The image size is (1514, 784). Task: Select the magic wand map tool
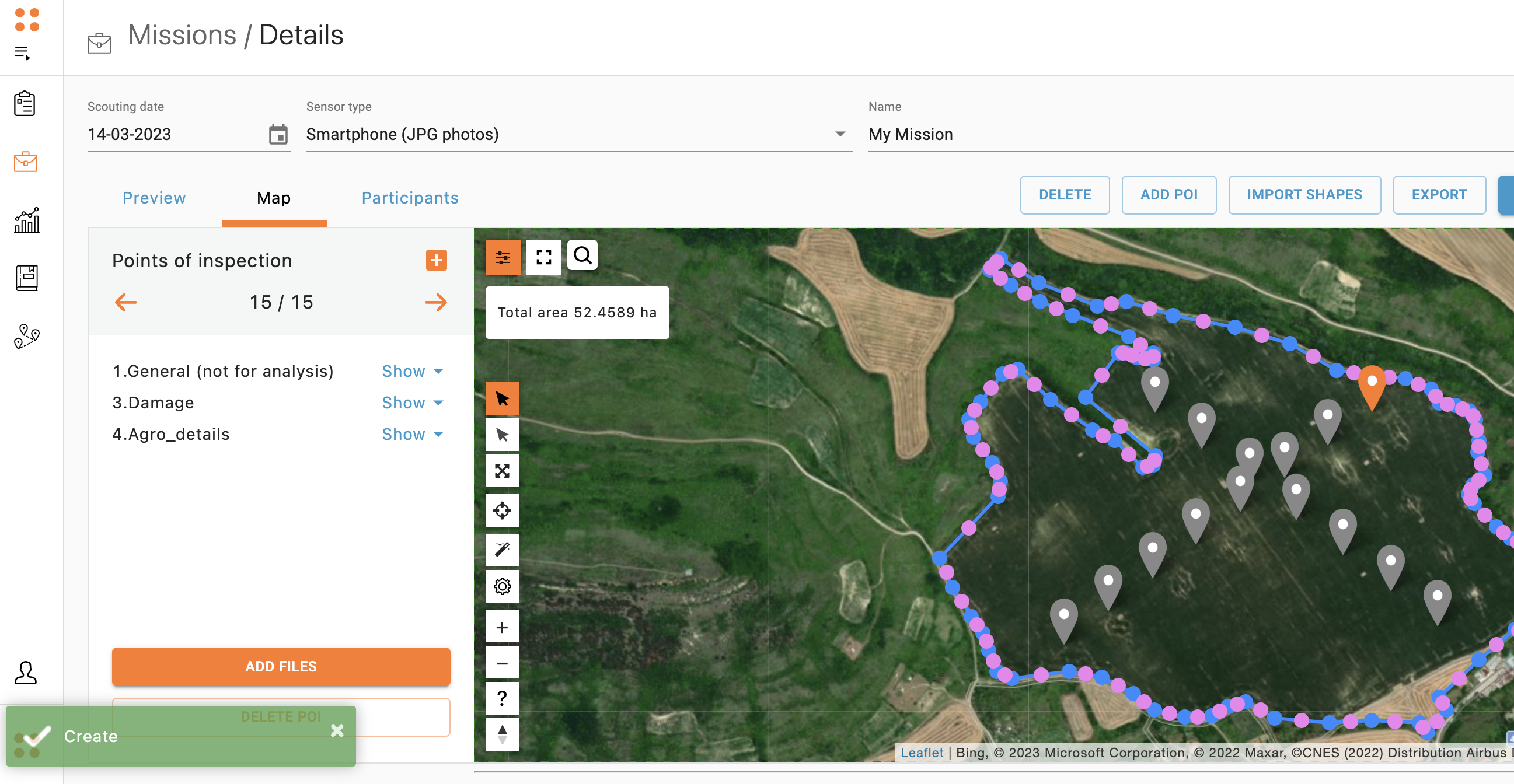point(502,549)
